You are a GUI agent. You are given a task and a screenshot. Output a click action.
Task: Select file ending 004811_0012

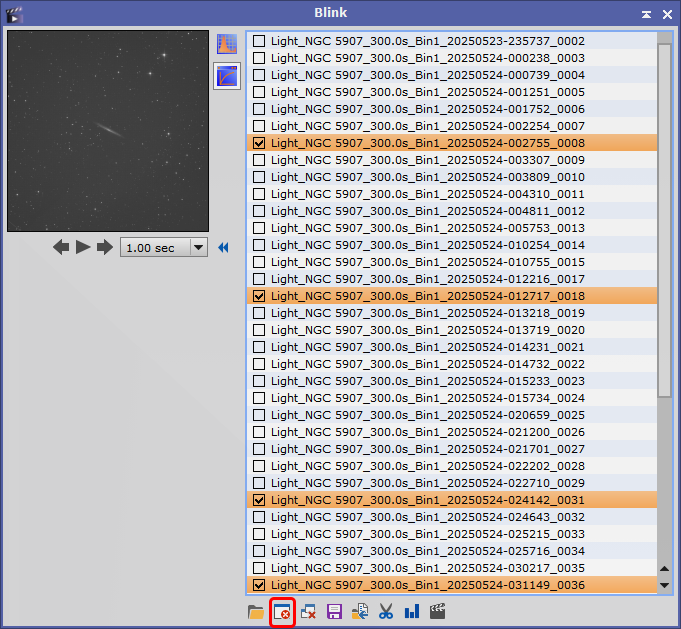click(452, 211)
